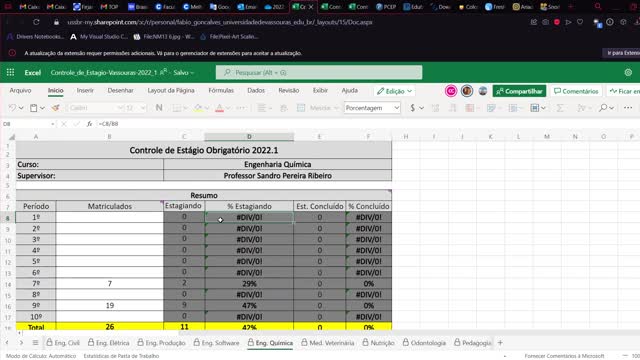Open more ribbon options ellipsis
This screenshot has height=360, width=640.
tap(628, 108)
